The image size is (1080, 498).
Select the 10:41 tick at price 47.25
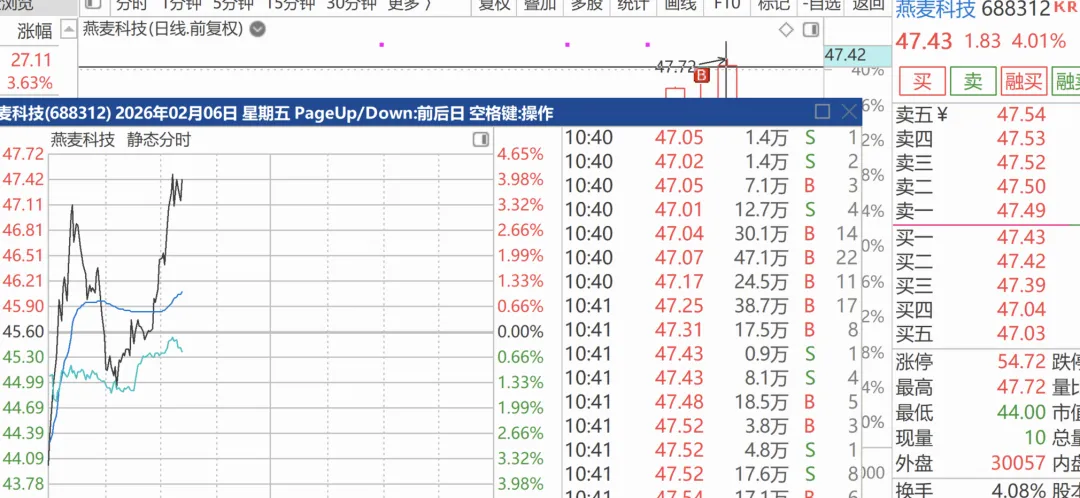pyautogui.click(x=712, y=306)
